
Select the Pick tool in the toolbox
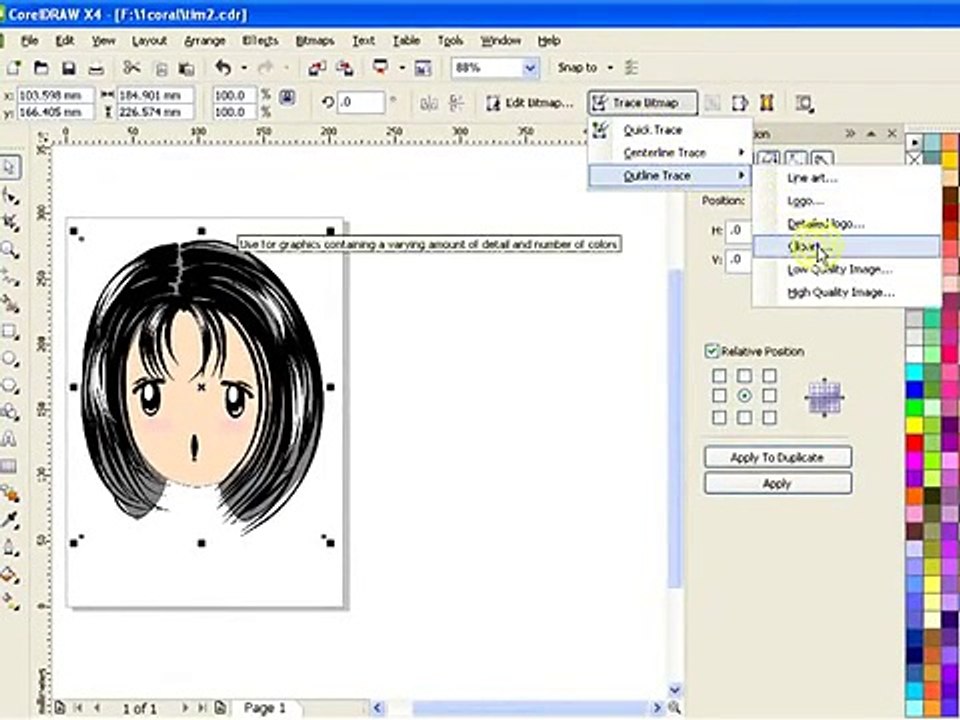[10, 167]
